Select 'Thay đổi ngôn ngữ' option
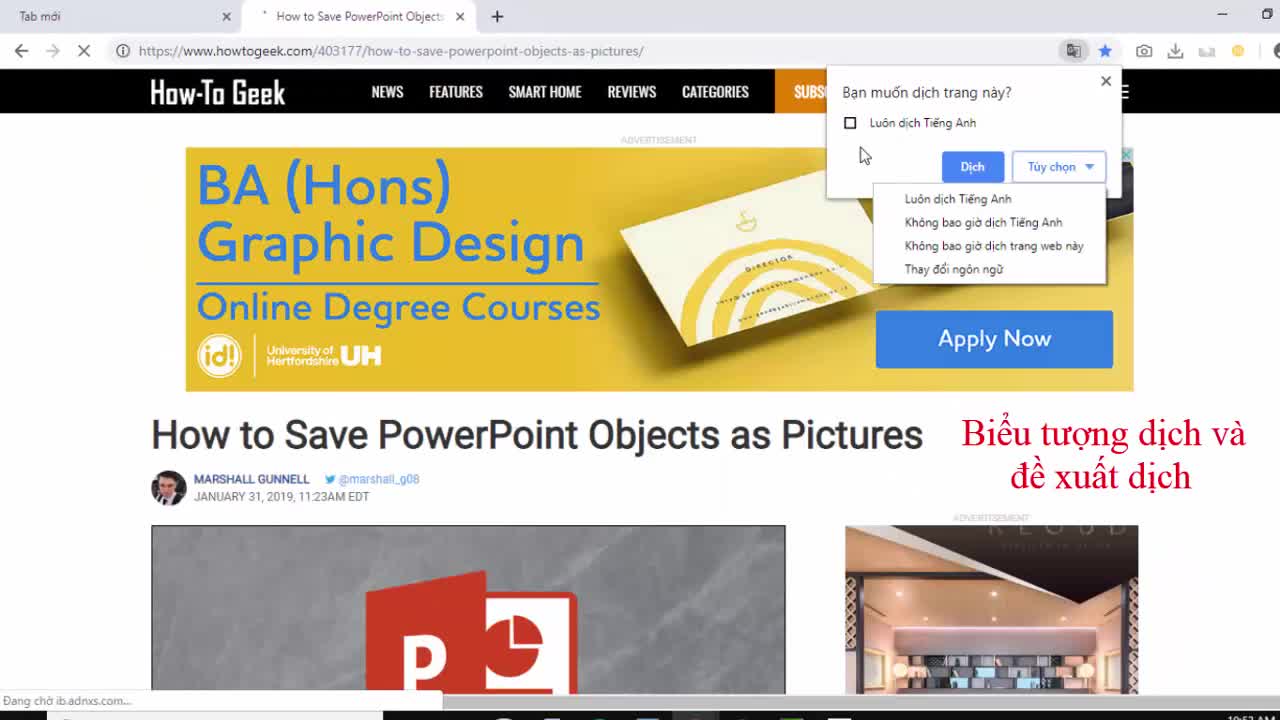The width and height of the screenshot is (1280, 720). (954, 269)
